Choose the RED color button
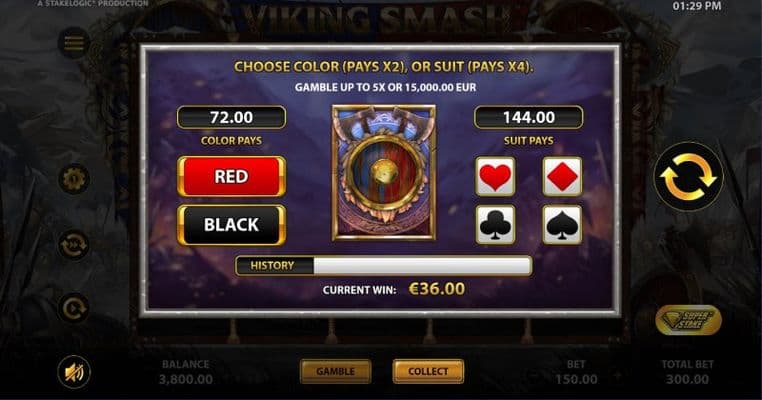762x400 pixels. (x=231, y=176)
